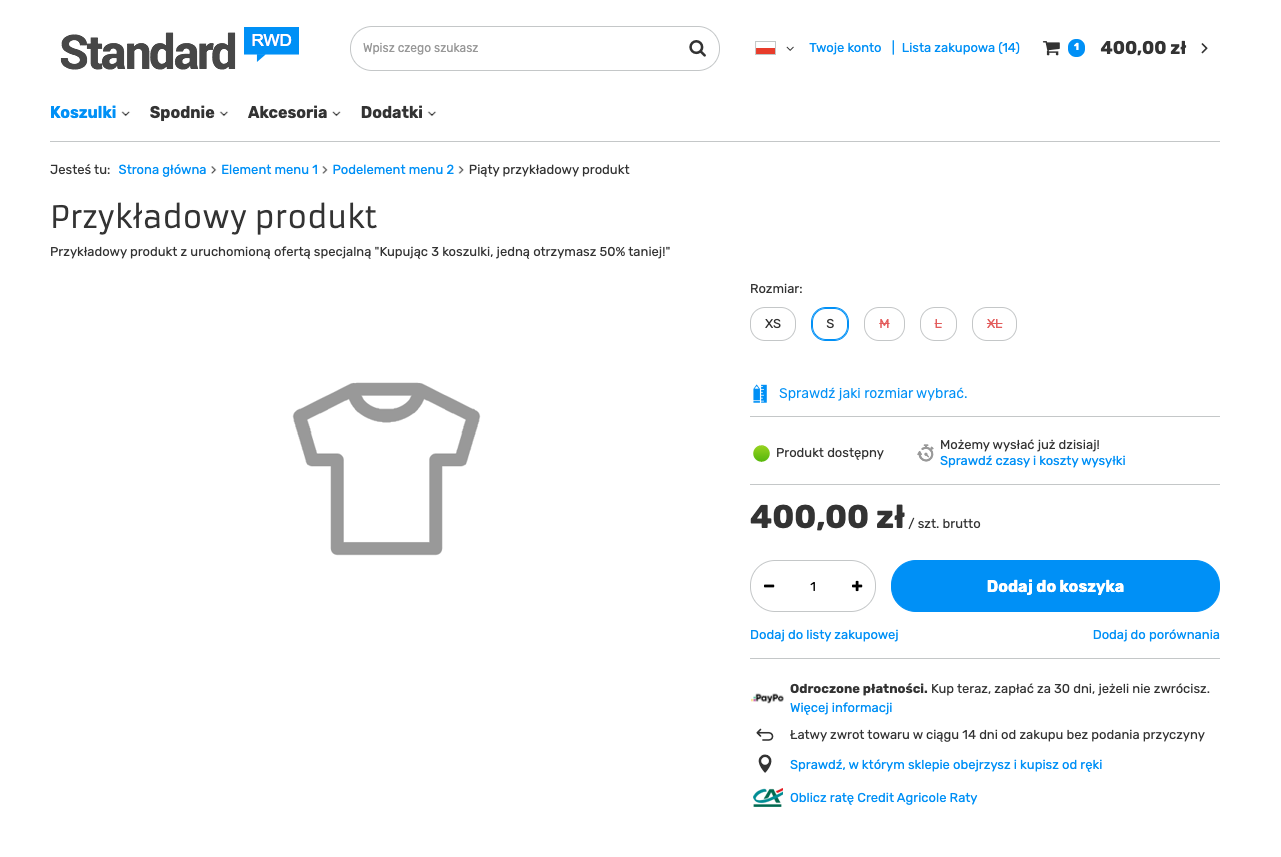
Task: Click the Polish flag language icon
Action: coord(766,48)
